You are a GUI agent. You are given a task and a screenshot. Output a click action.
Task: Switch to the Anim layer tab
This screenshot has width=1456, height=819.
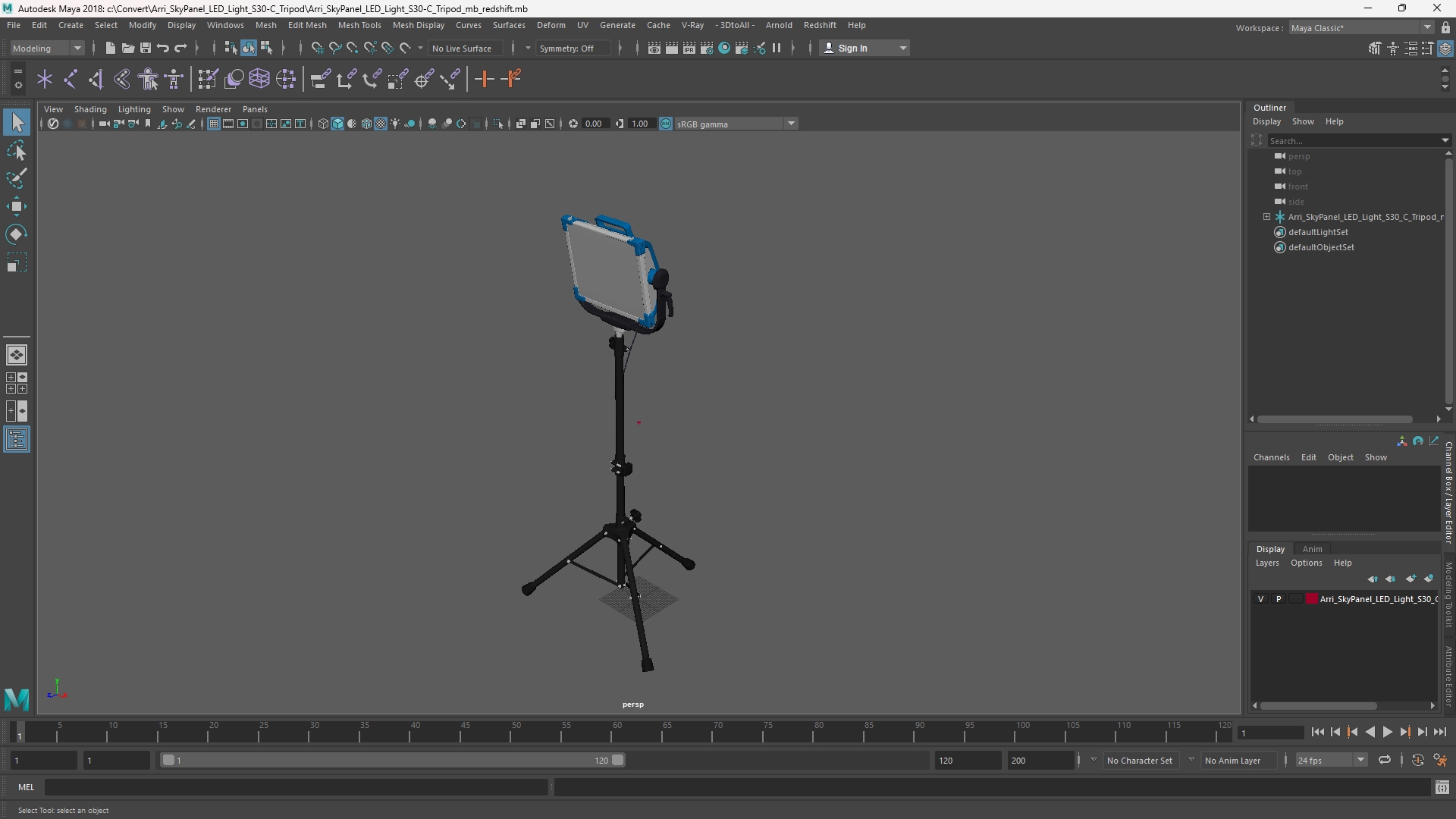(x=1313, y=549)
